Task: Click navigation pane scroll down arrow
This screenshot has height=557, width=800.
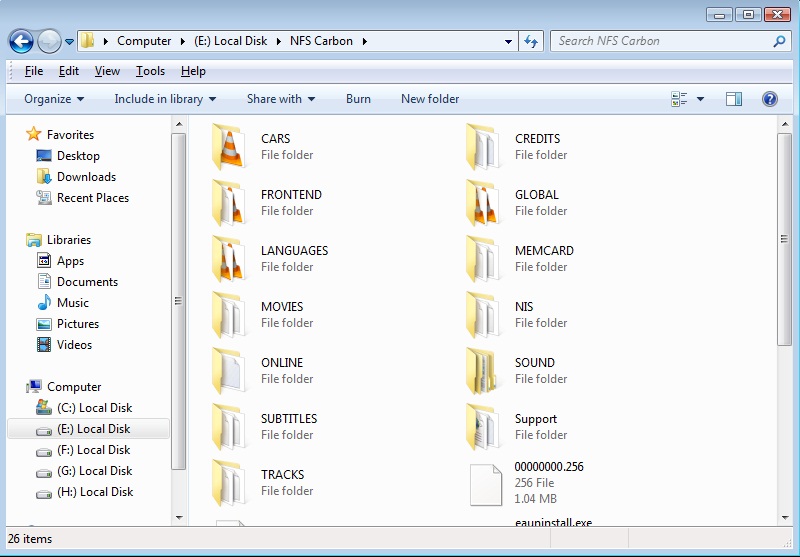Action: coord(179,518)
